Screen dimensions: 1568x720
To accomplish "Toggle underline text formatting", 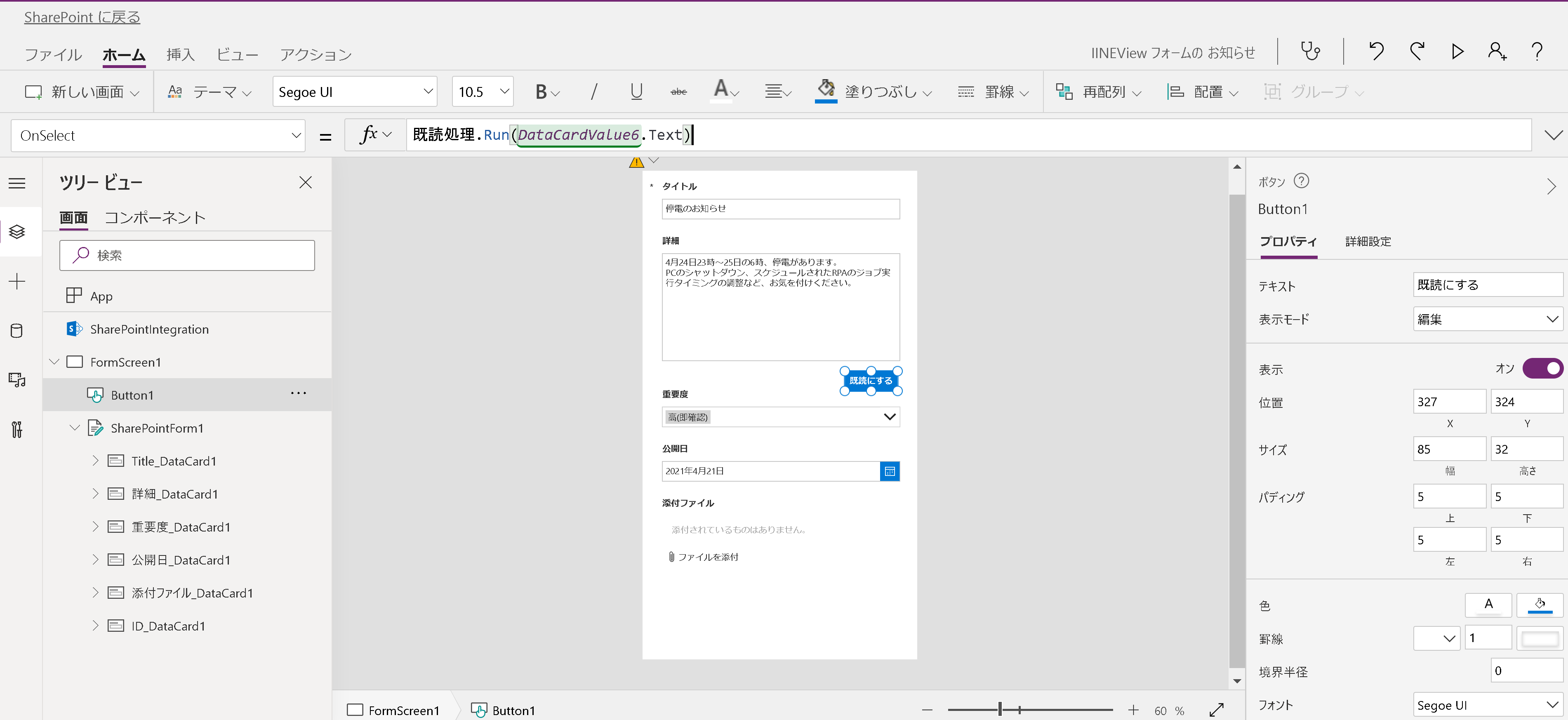I will (x=636, y=92).
